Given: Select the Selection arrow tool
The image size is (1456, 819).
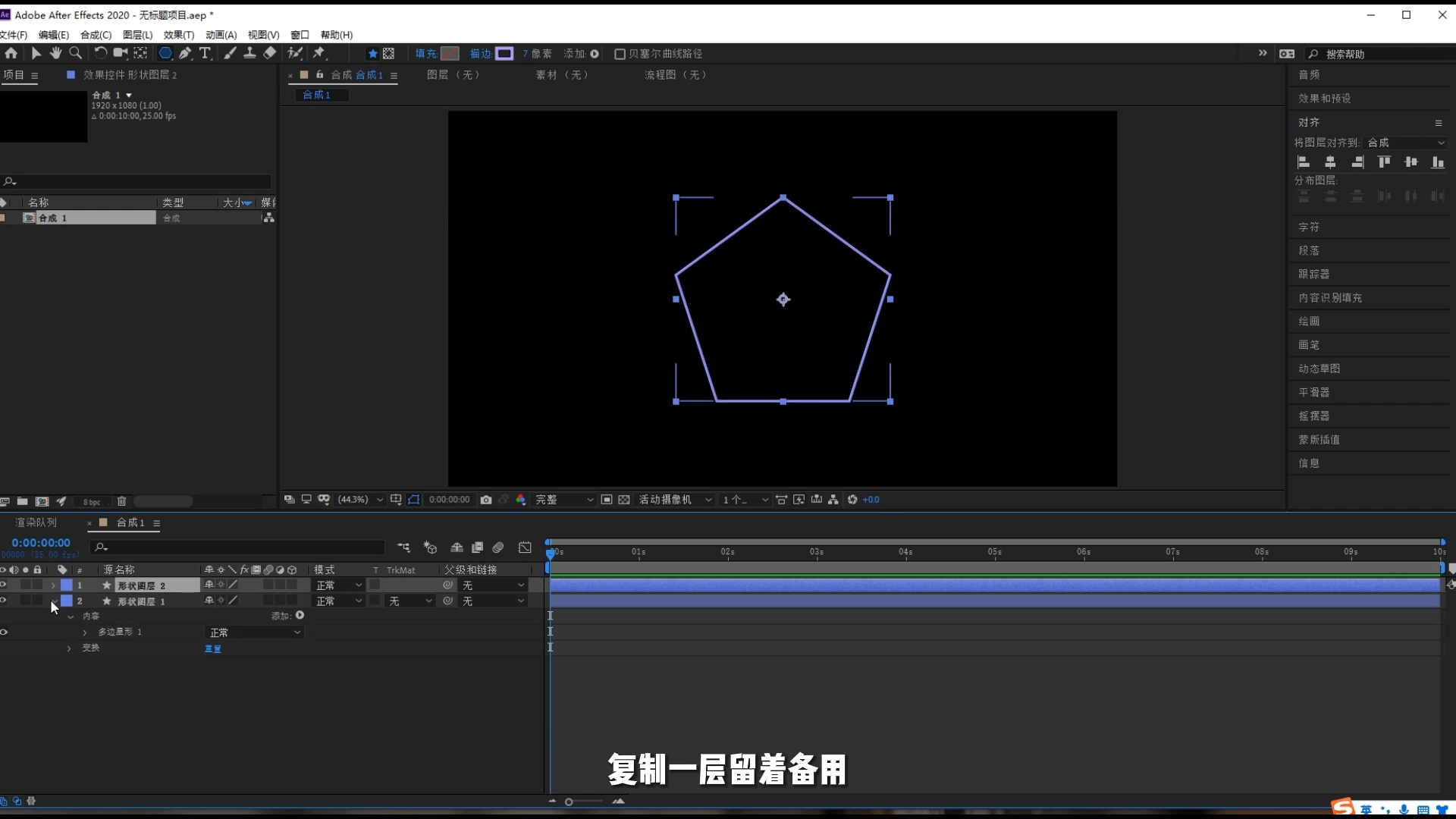Looking at the screenshot, I should click(x=36, y=53).
